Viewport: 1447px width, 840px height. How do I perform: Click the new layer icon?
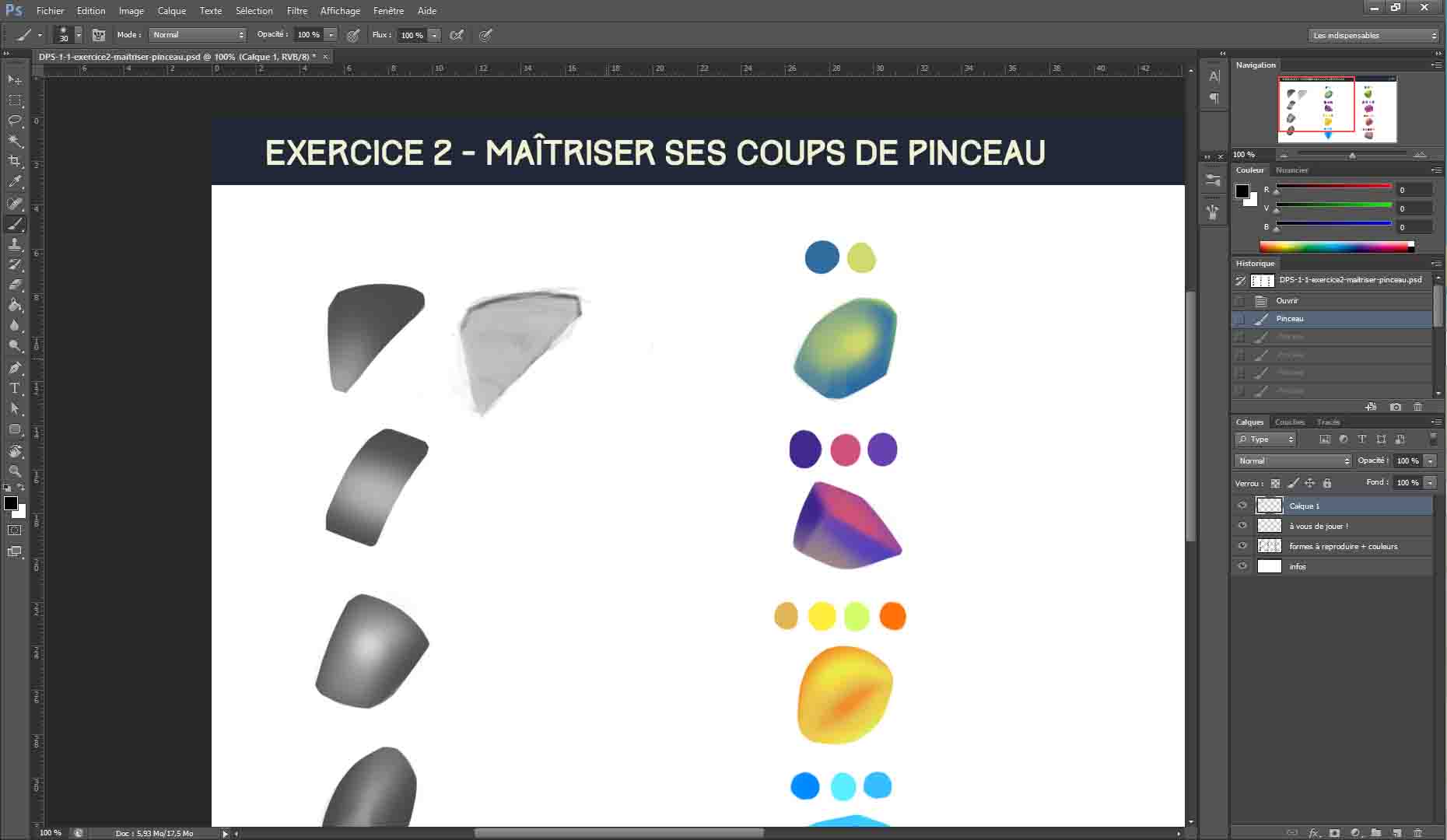pos(1396,832)
